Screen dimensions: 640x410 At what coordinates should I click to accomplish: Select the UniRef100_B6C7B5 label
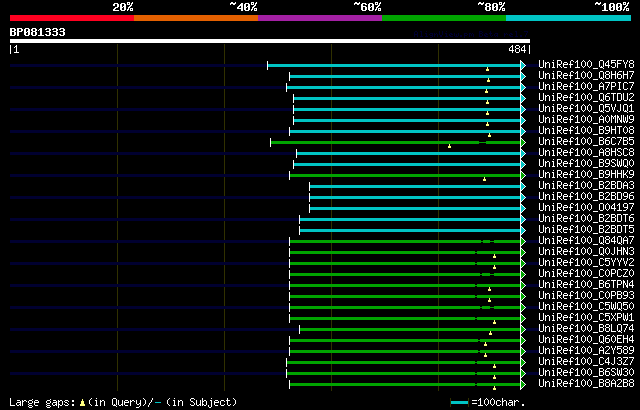(587, 142)
